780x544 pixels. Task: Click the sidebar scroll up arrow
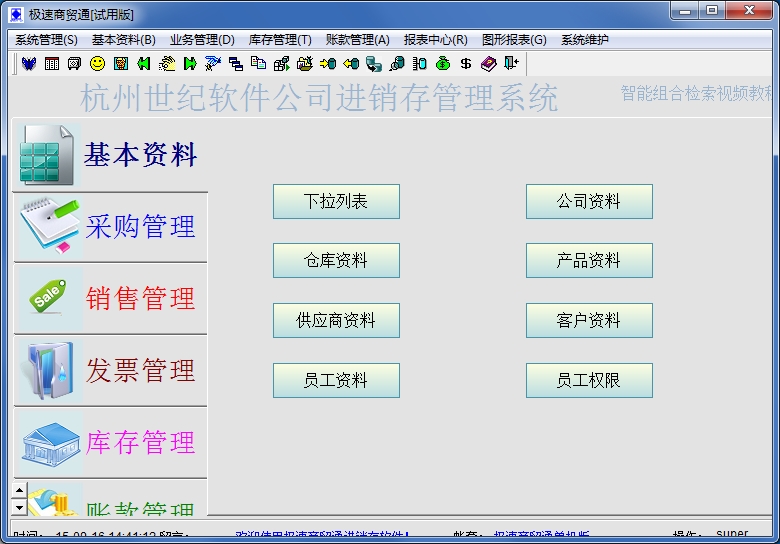(x=19, y=490)
